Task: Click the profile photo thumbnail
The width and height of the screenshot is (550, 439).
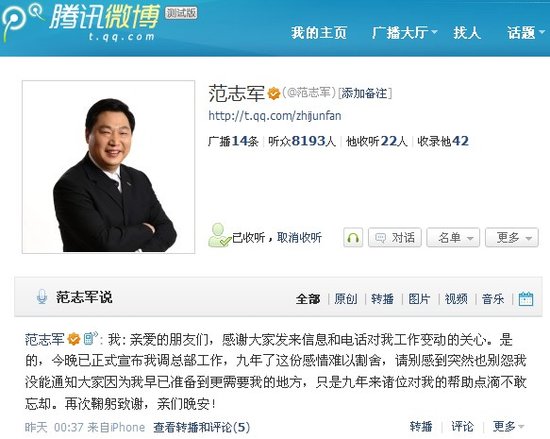Action: click(108, 167)
